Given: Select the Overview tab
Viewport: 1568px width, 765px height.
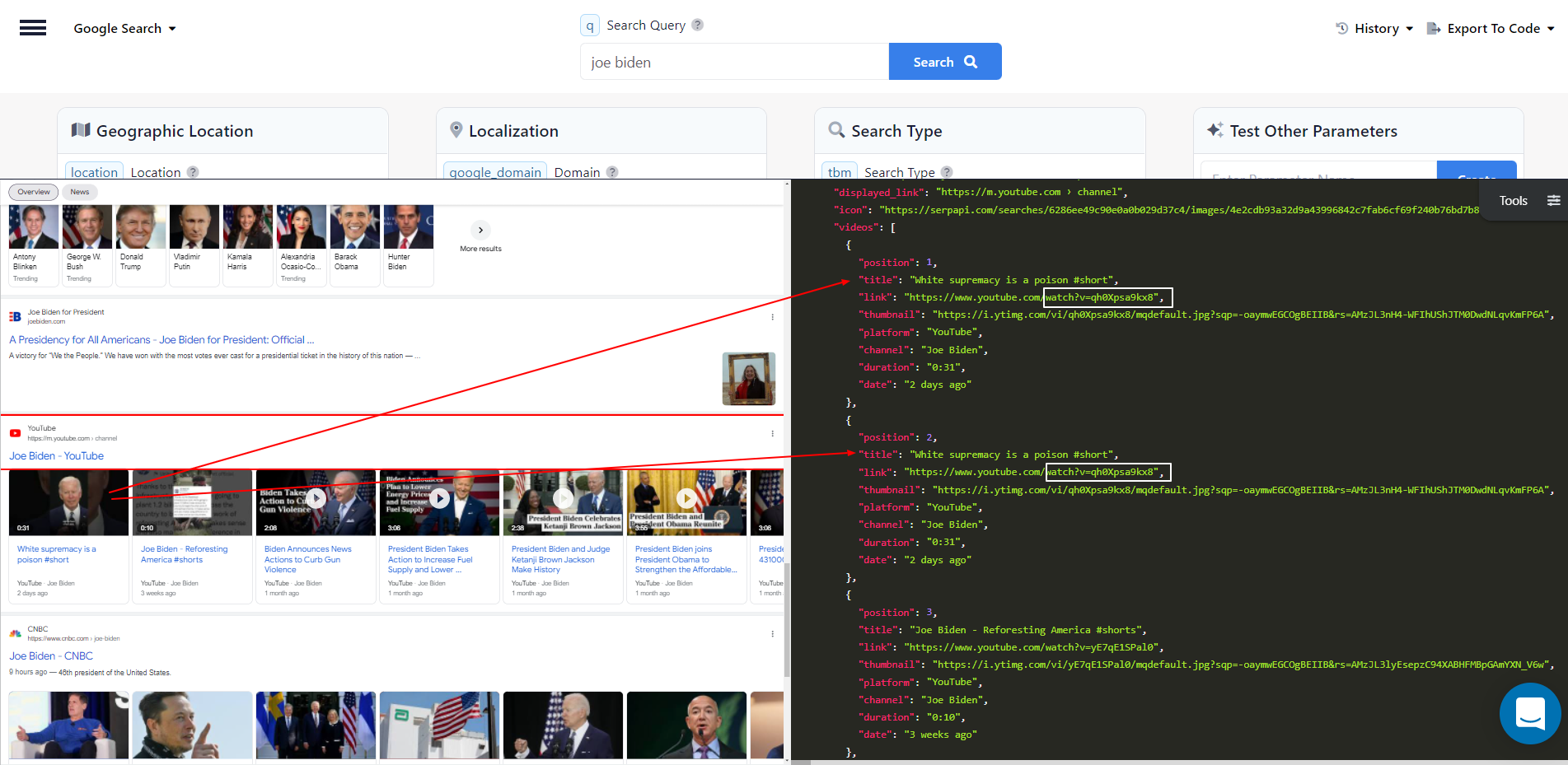Looking at the screenshot, I should [33, 191].
